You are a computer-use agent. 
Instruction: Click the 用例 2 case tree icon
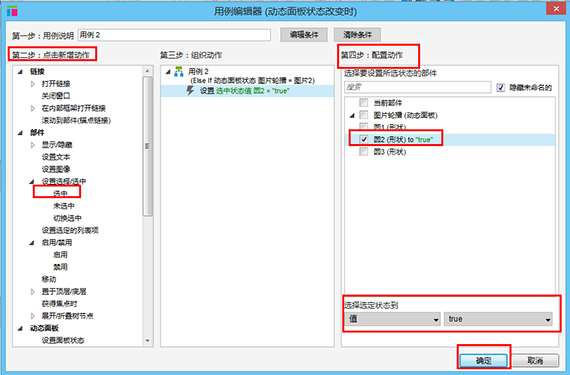(x=178, y=72)
